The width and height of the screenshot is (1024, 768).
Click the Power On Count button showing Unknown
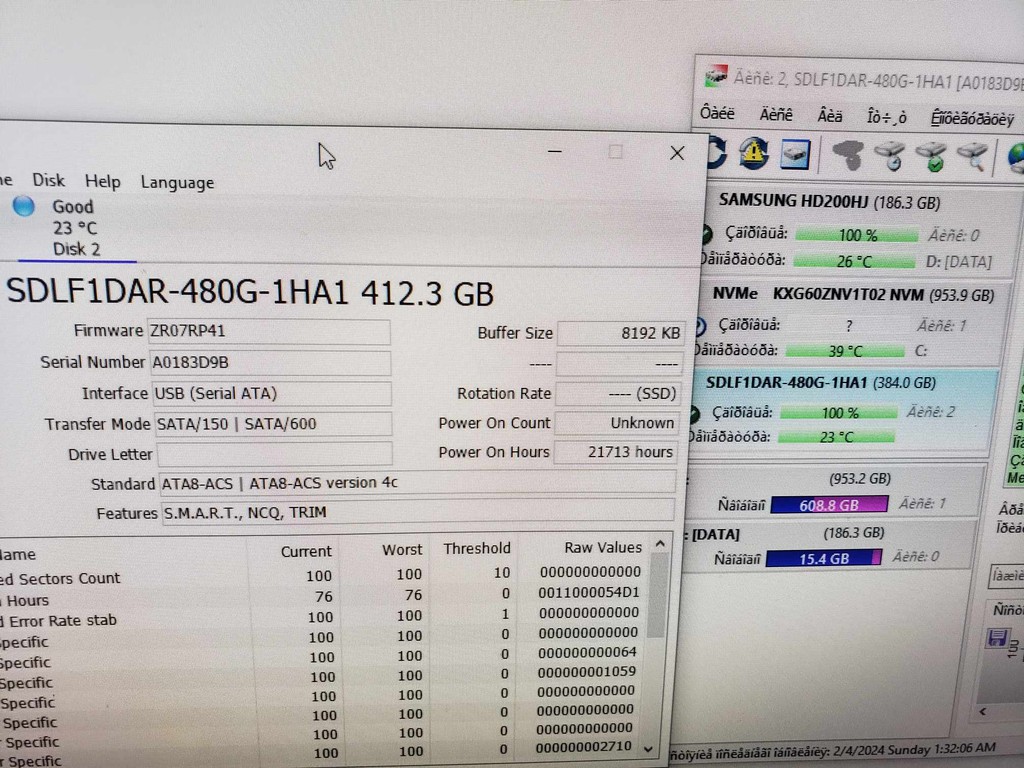tap(616, 423)
